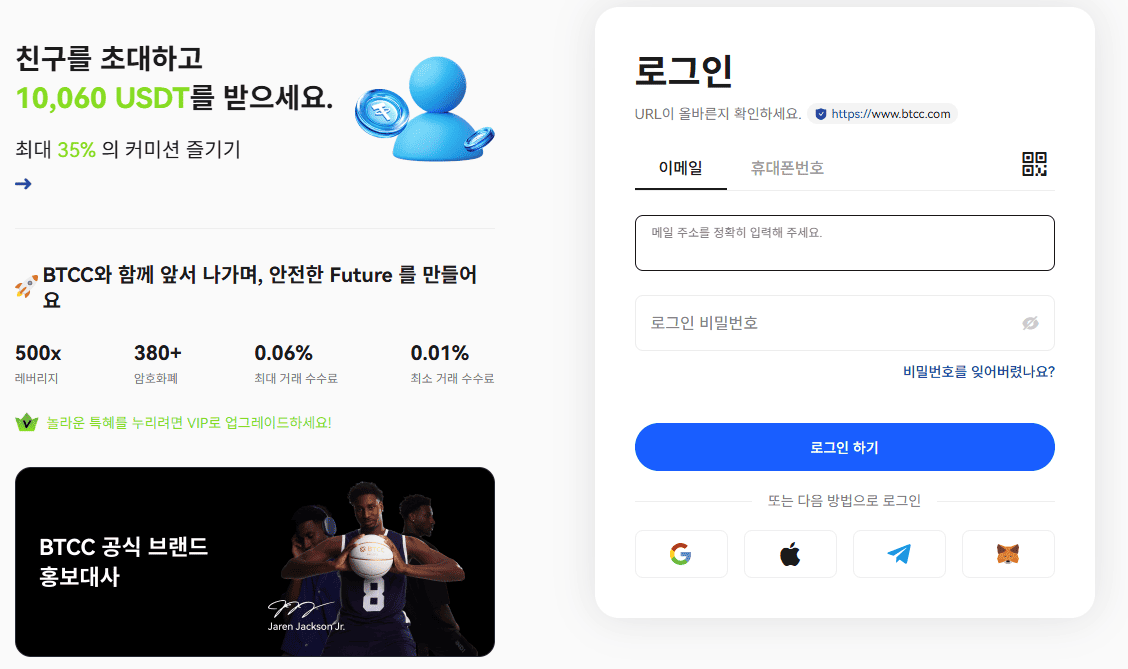The image size is (1128, 669).
Task: Click the crown icon next to the VIP message
Action: tap(24, 421)
